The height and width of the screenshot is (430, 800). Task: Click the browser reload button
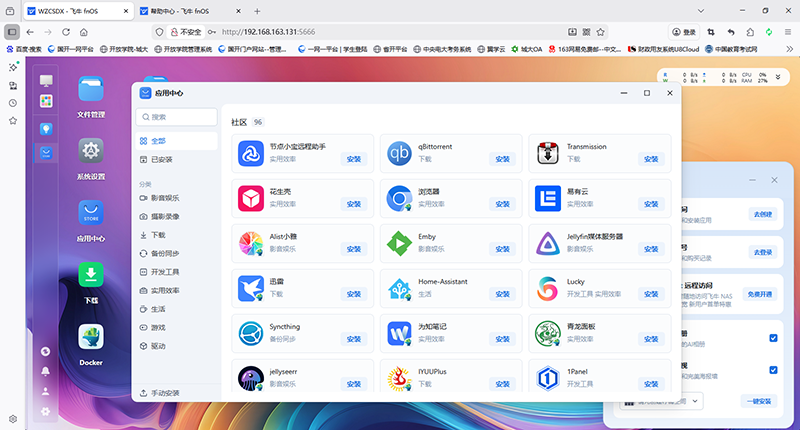(x=66, y=32)
